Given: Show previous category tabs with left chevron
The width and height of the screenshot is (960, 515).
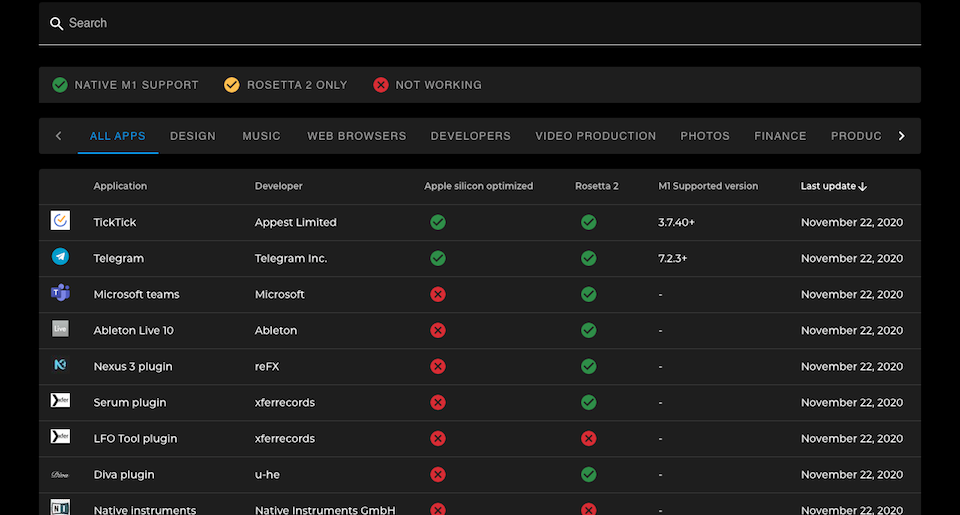Looking at the screenshot, I should click(59, 136).
